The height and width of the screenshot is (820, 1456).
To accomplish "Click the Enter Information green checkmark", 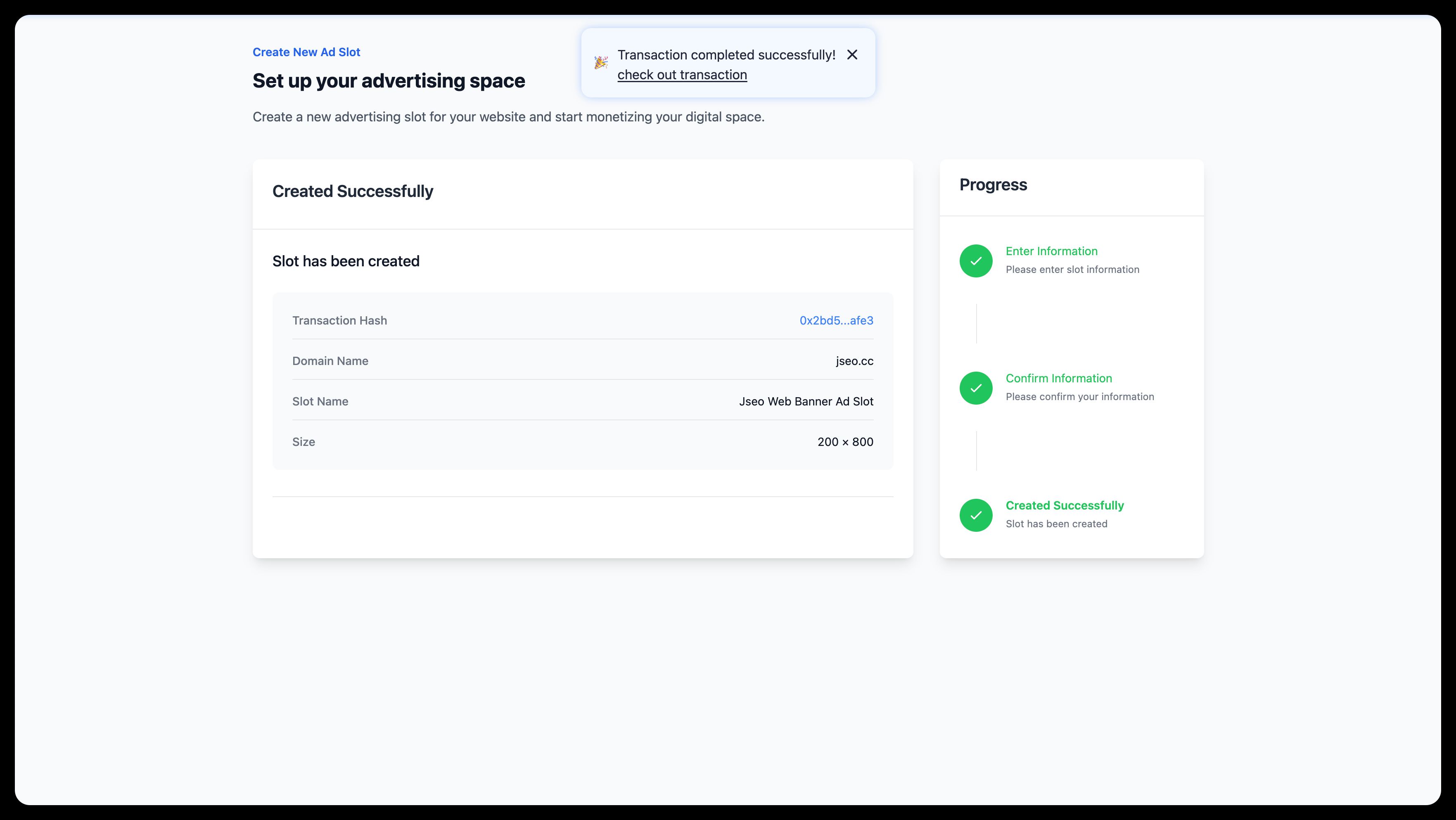I will pyautogui.click(x=976, y=261).
